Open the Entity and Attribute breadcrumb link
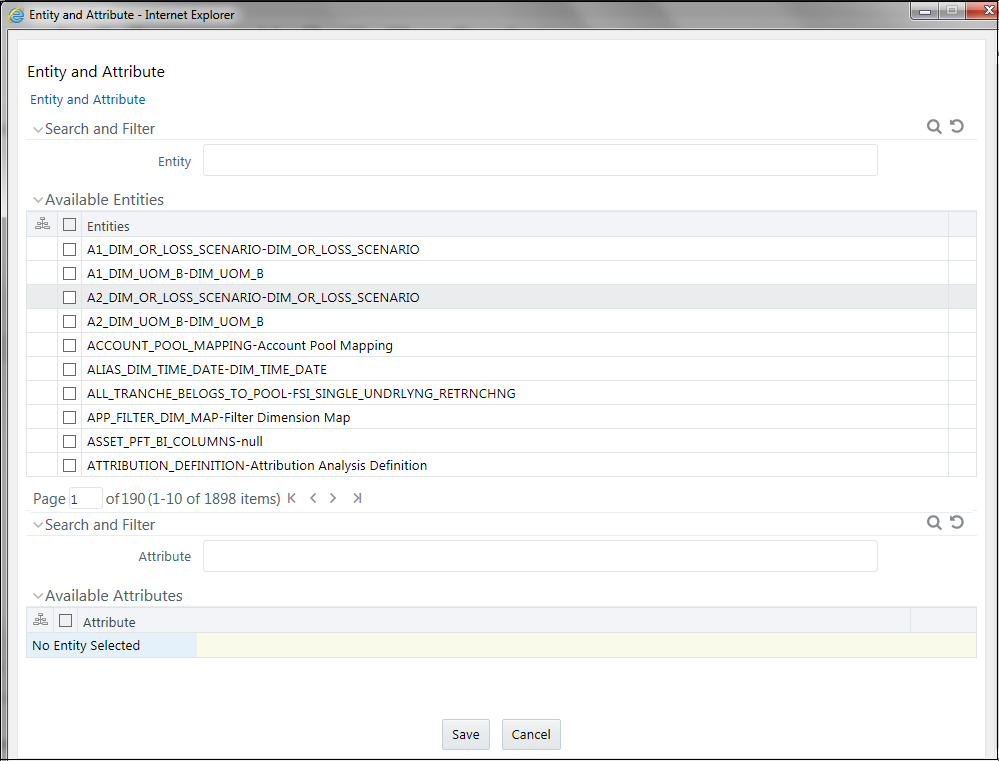The height and width of the screenshot is (761, 999). pos(87,99)
